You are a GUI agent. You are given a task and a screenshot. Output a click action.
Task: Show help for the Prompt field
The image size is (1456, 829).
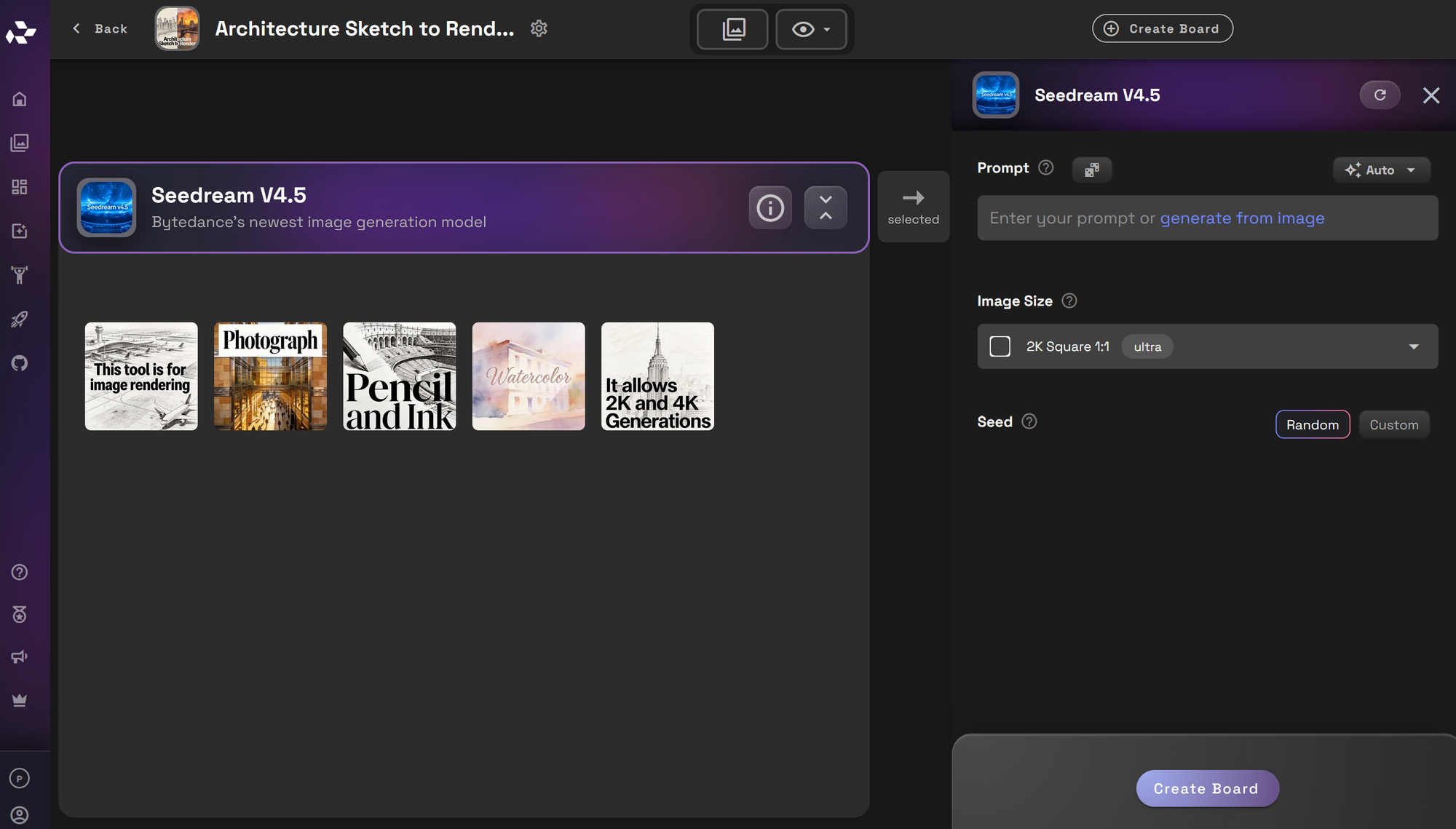(x=1046, y=167)
